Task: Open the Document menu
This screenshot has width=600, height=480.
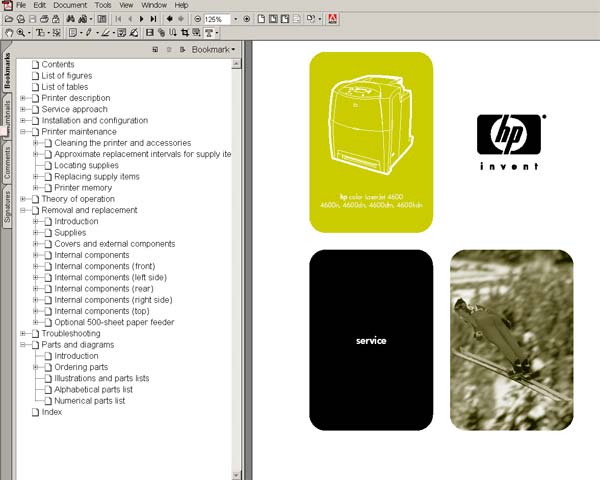Action: pyautogui.click(x=70, y=5)
